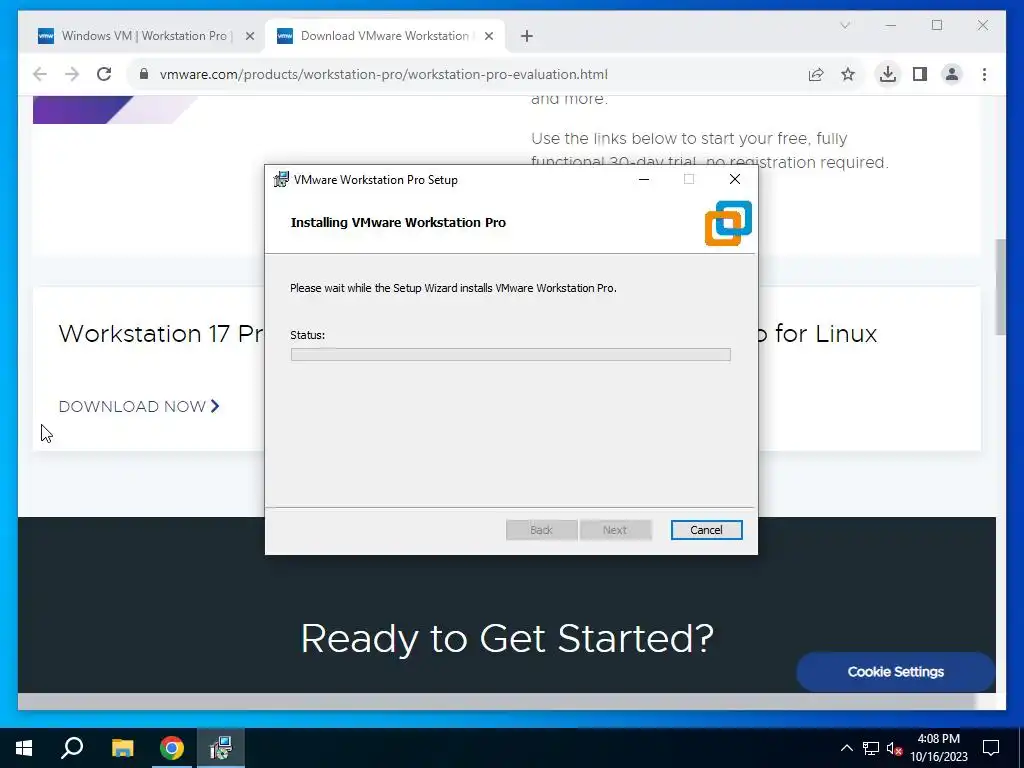The image size is (1024, 768).
Task: Show hidden system tray icons
Action: click(846, 748)
